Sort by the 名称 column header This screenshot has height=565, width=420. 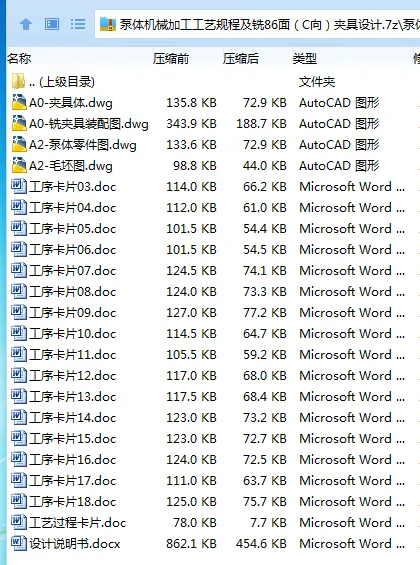point(19,58)
